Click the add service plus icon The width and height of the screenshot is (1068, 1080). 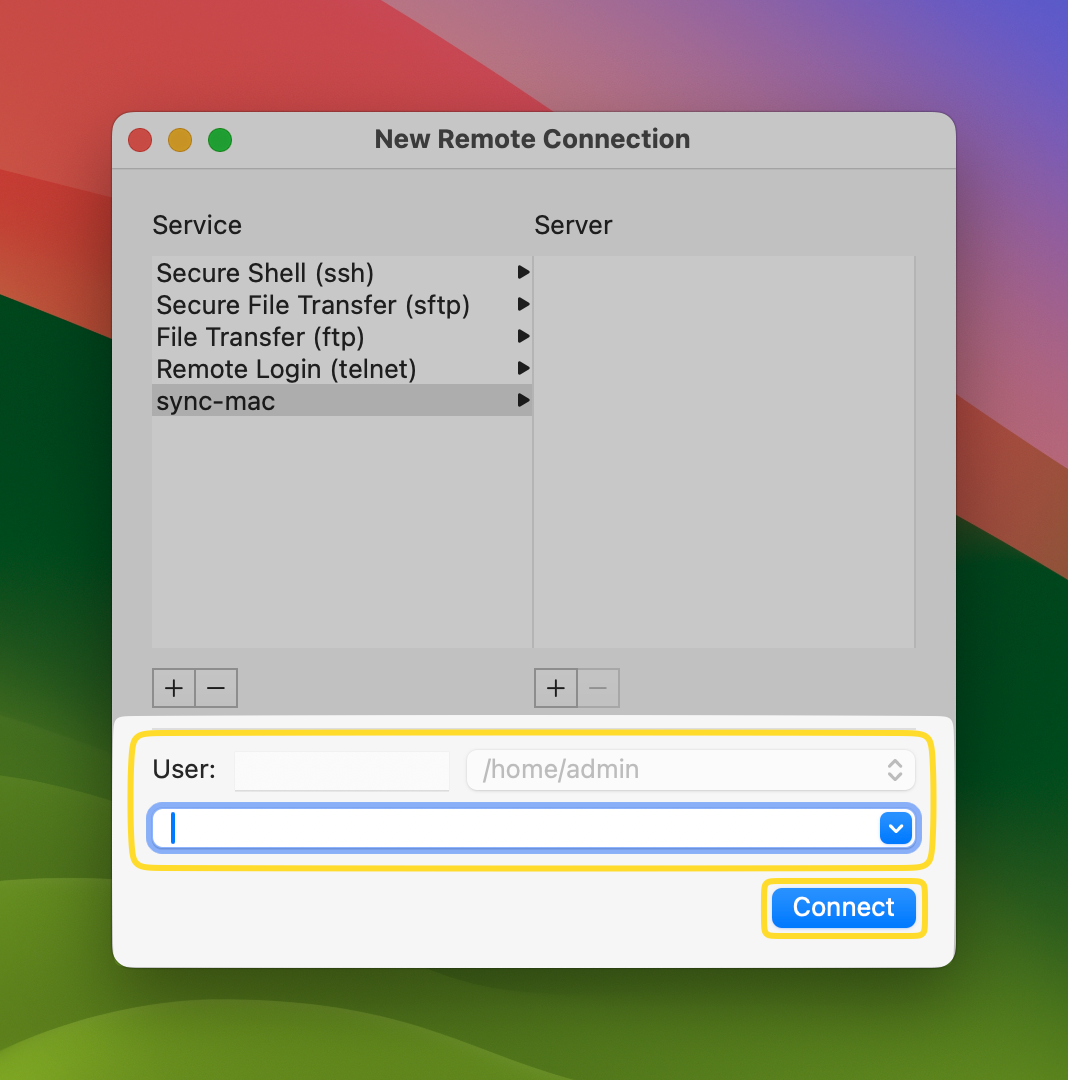point(173,688)
